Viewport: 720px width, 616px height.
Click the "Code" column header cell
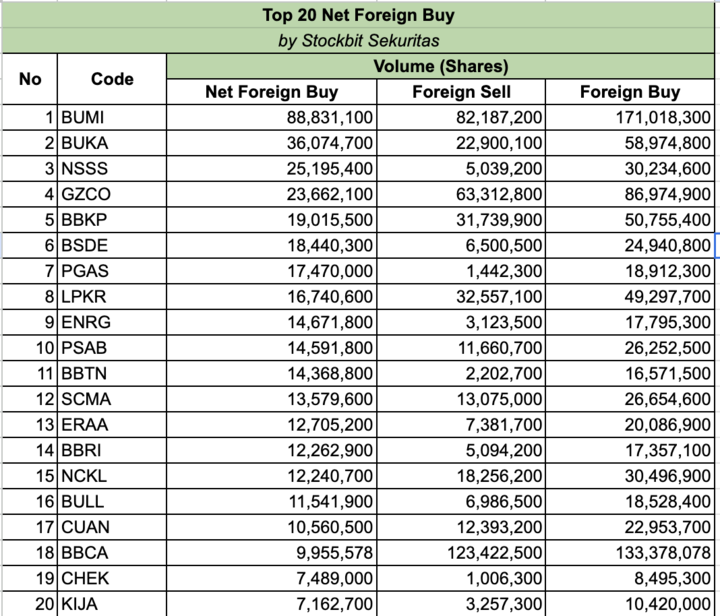(x=111, y=79)
